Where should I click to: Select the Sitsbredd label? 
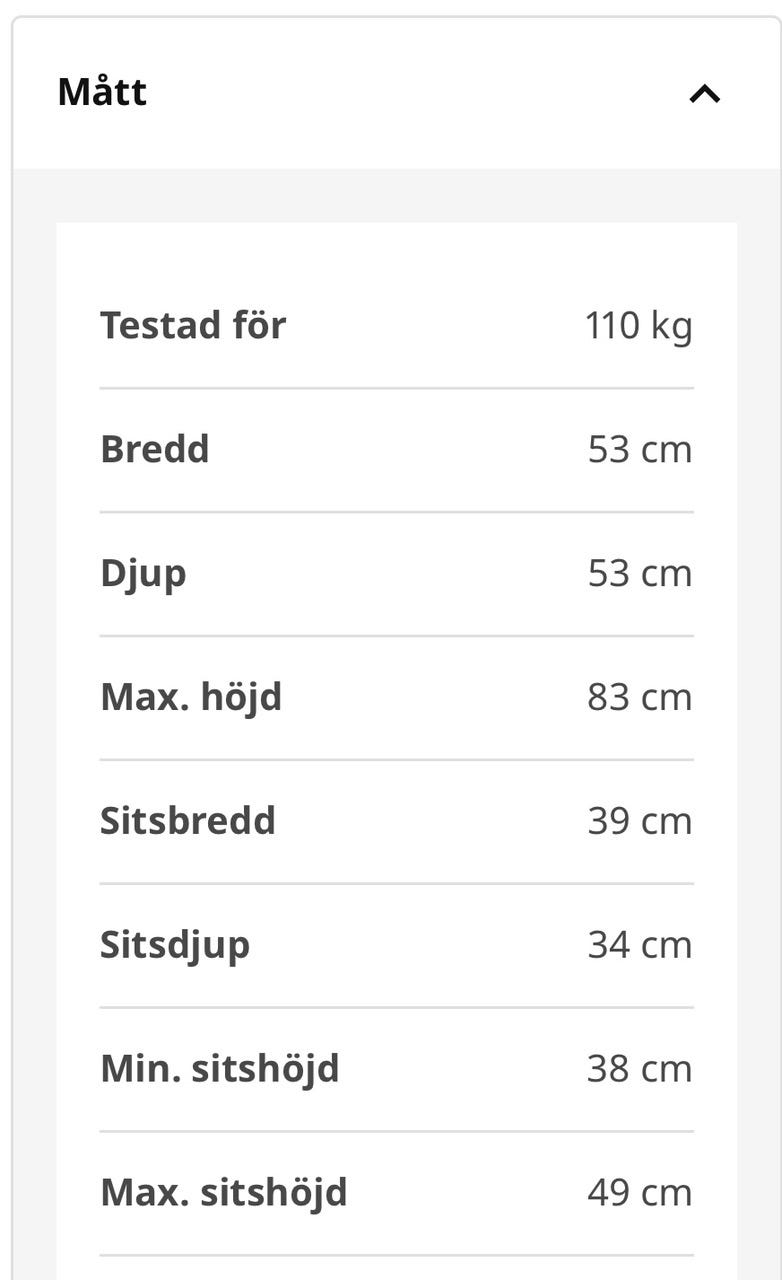(188, 821)
